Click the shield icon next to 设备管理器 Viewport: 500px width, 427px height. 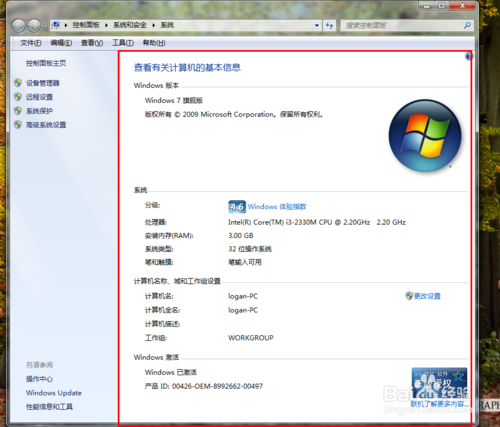coord(18,83)
